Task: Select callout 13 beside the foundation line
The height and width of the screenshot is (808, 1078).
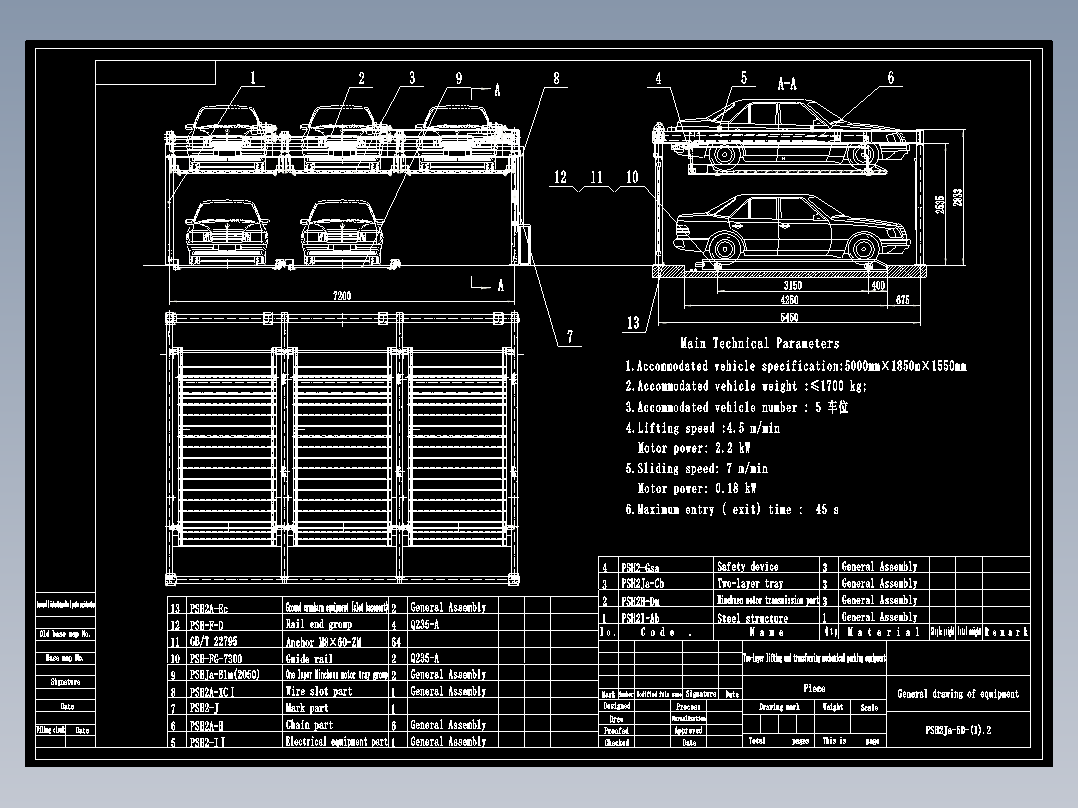Action: (x=631, y=321)
